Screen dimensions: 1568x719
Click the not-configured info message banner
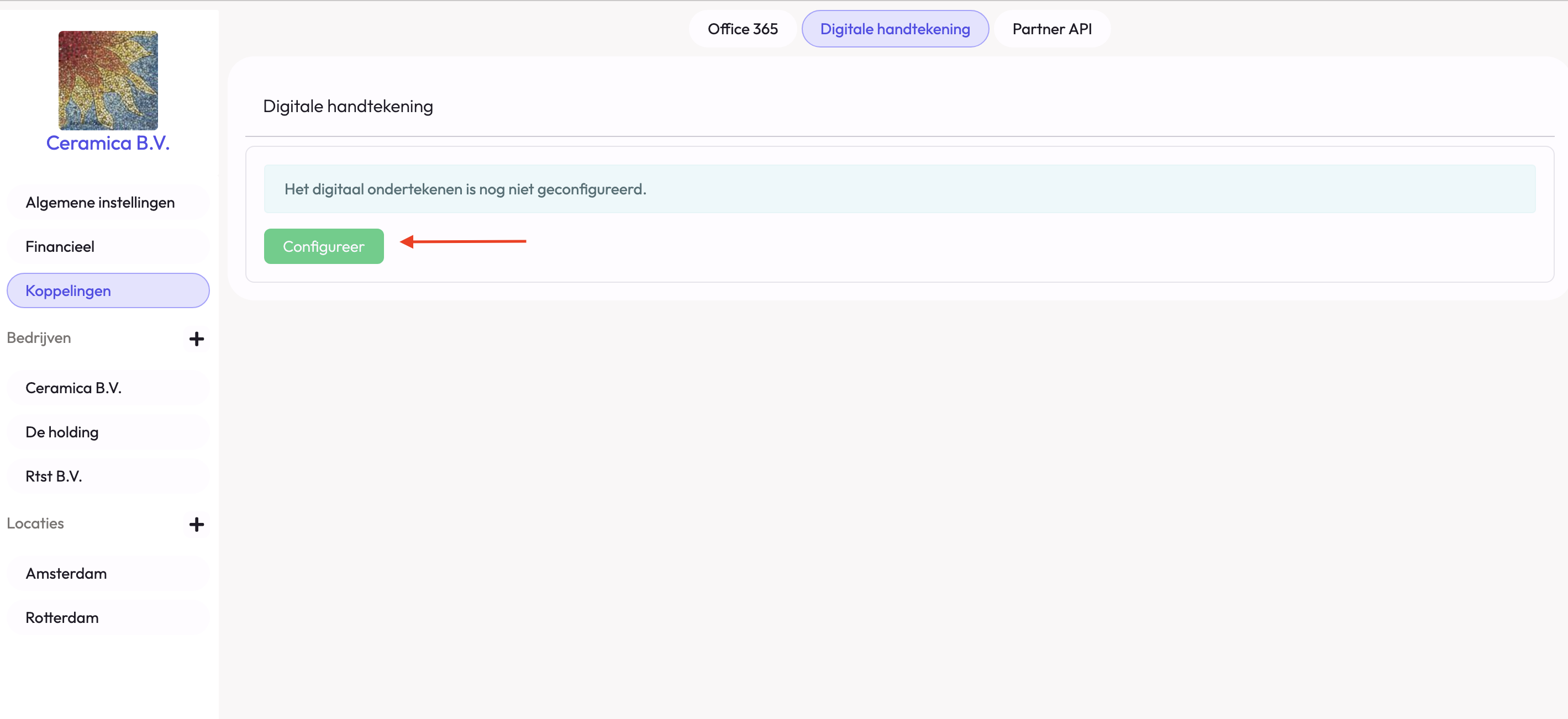[x=899, y=189]
